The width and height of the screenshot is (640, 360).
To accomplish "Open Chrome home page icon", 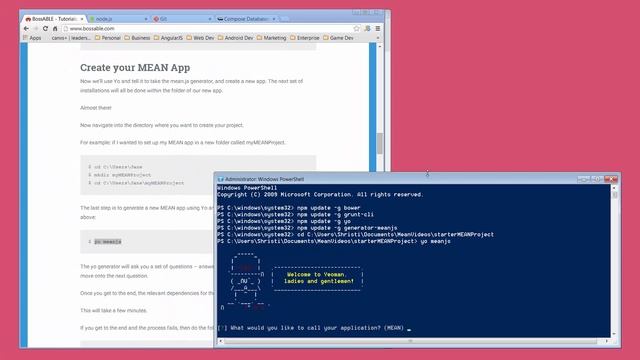I will (x=55, y=29).
